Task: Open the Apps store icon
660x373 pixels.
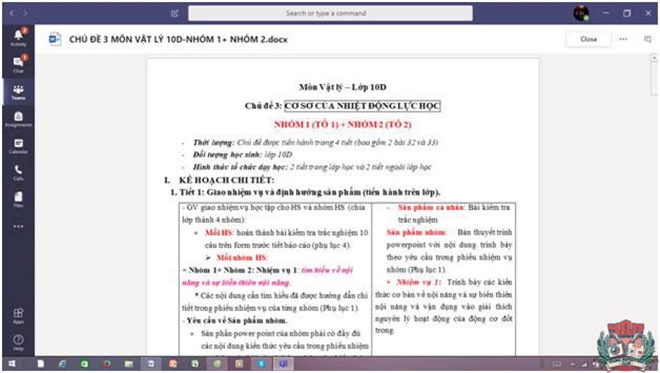Action: [x=19, y=315]
